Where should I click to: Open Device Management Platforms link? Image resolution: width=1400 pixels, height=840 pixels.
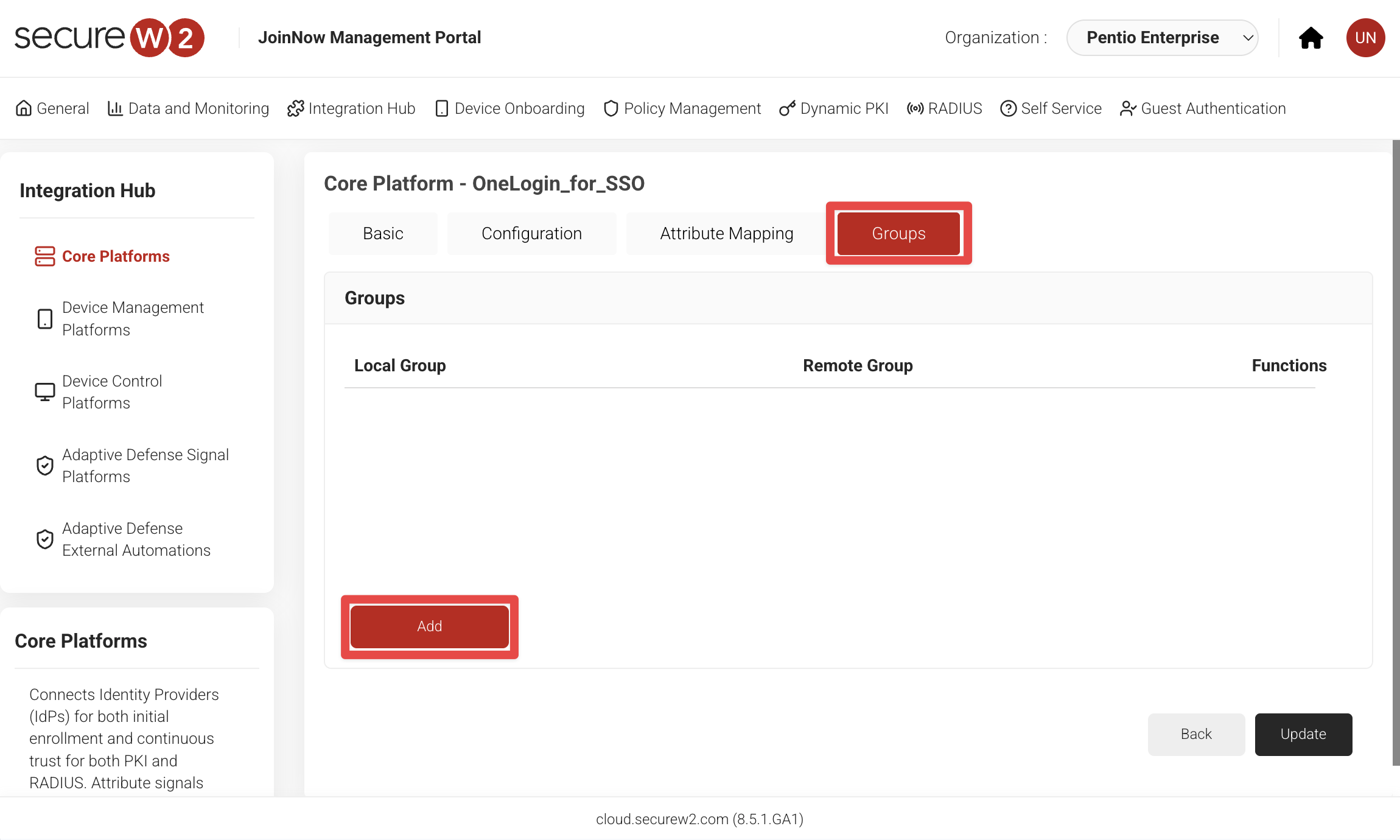click(133, 319)
